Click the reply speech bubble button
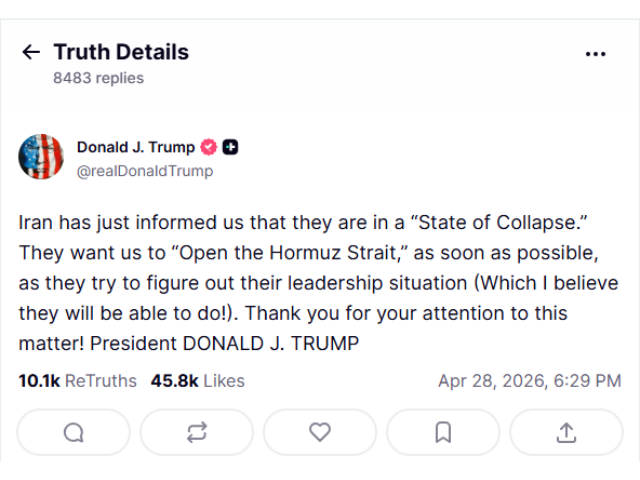The height and width of the screenshot is (480, 640). click(x=74, y=432)
